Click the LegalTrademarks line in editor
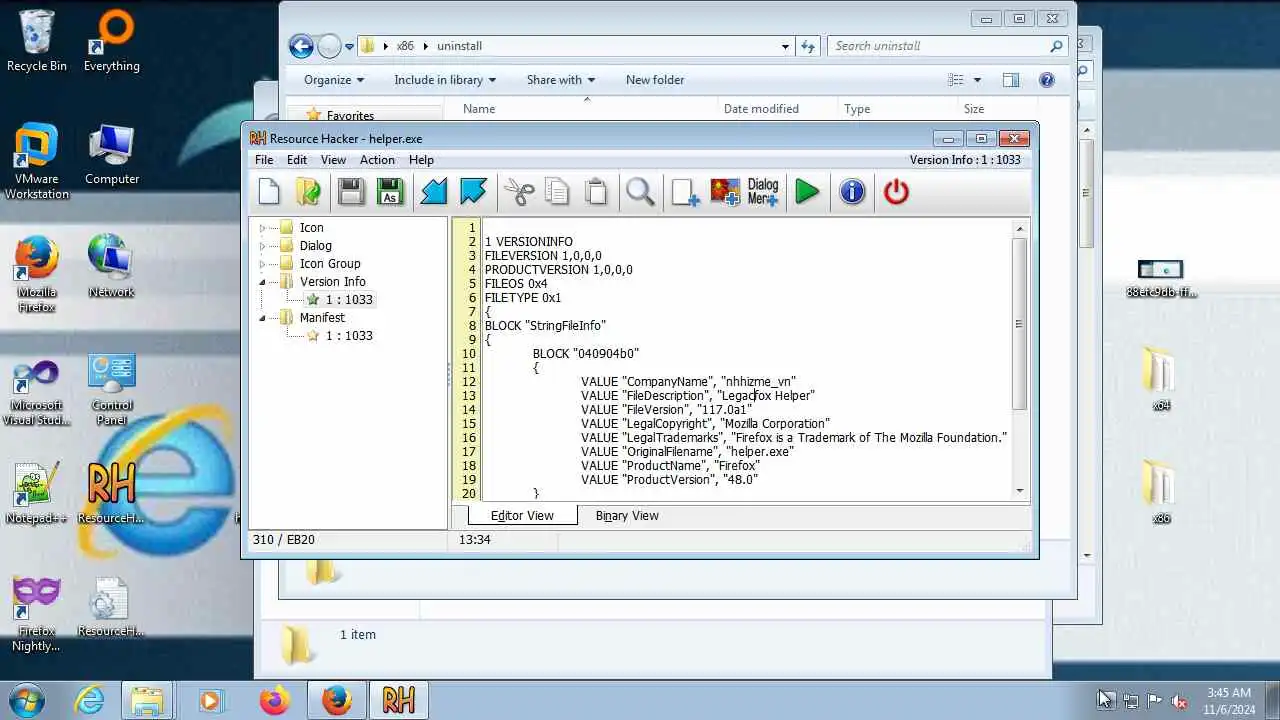Image resolution: width=1280 pixels, height=720 pixels. point(794,438)
